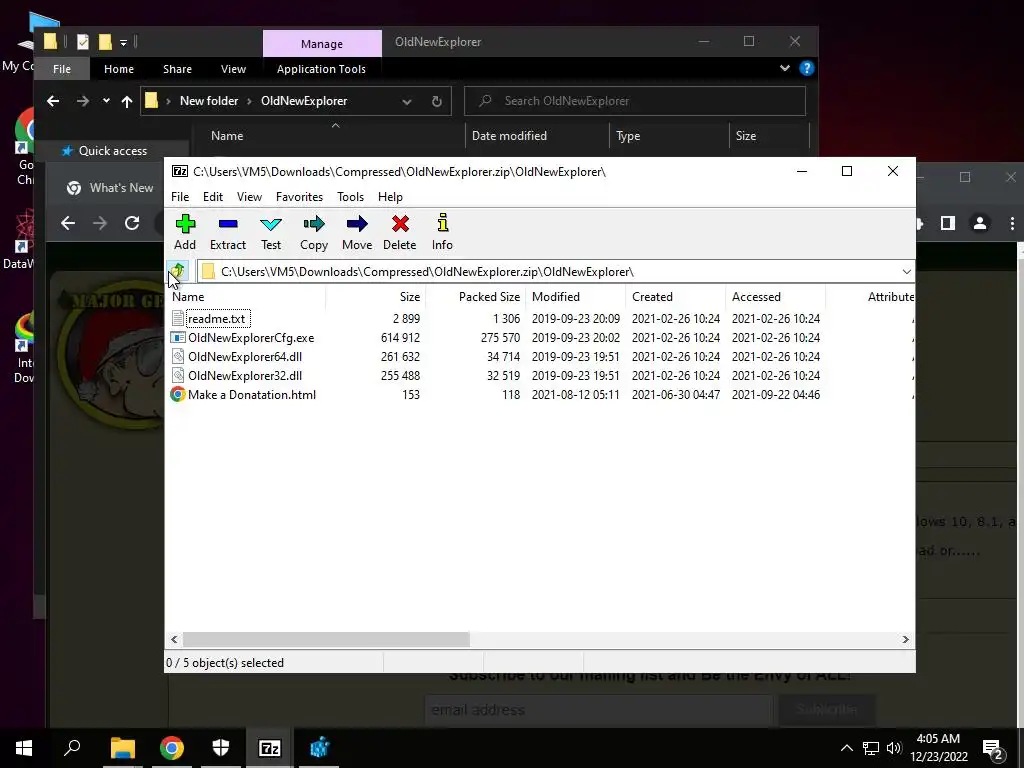Viewport: 1024px width, 768px height.
Task: Click Explorer window Help question mark icon
Action: (807, 68)
